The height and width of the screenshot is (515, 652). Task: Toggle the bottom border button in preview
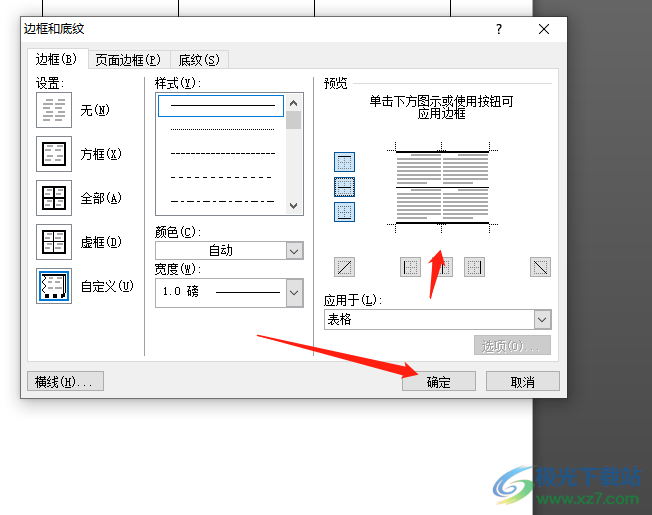(x=344, y=212)
